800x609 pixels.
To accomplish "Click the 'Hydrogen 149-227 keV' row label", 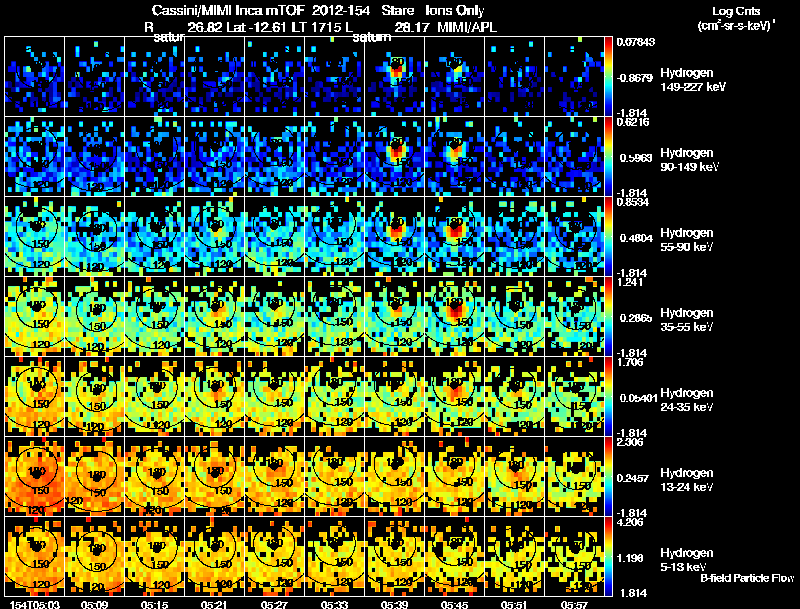I will (692, 80).
